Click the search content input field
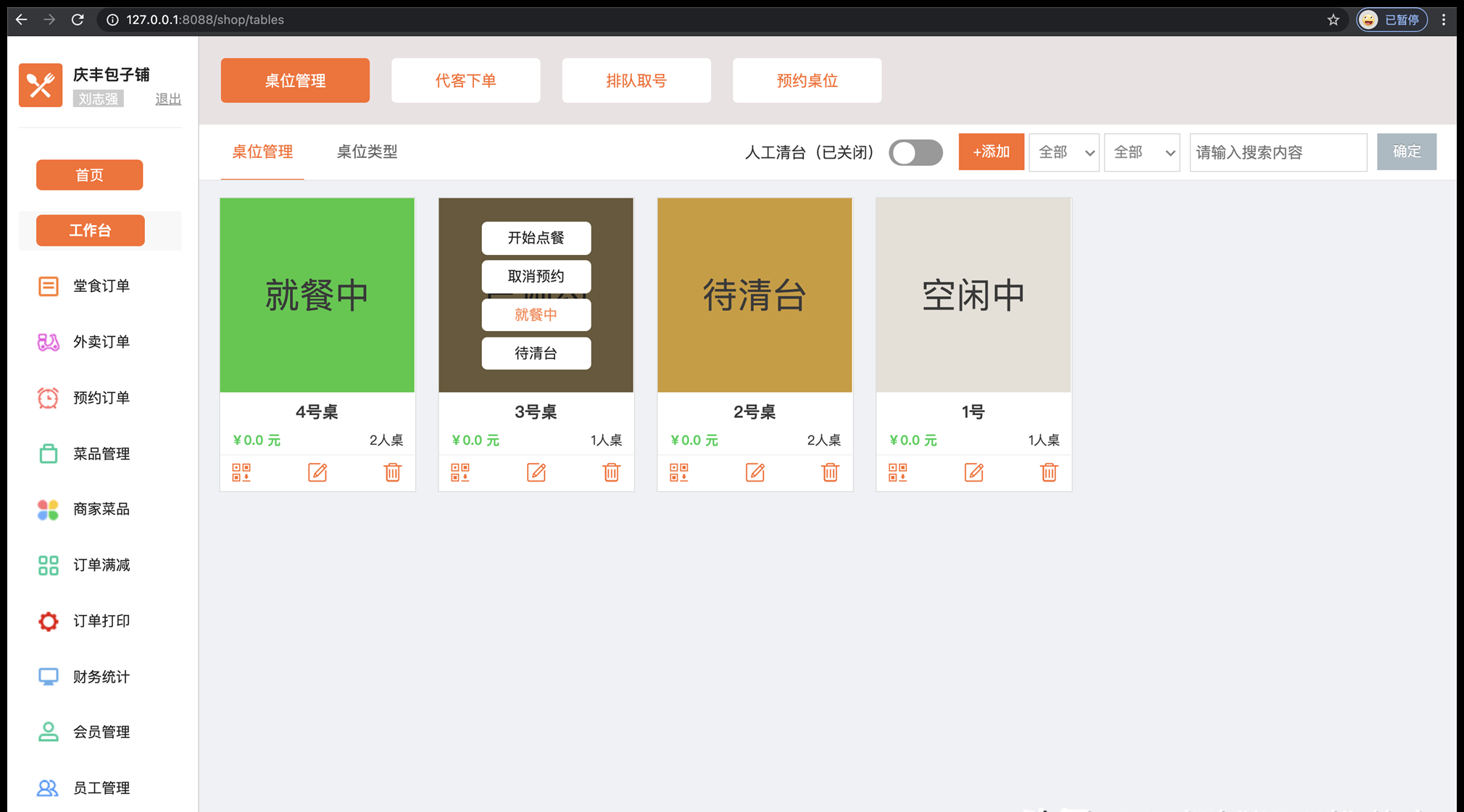 tap(1278, 152)
